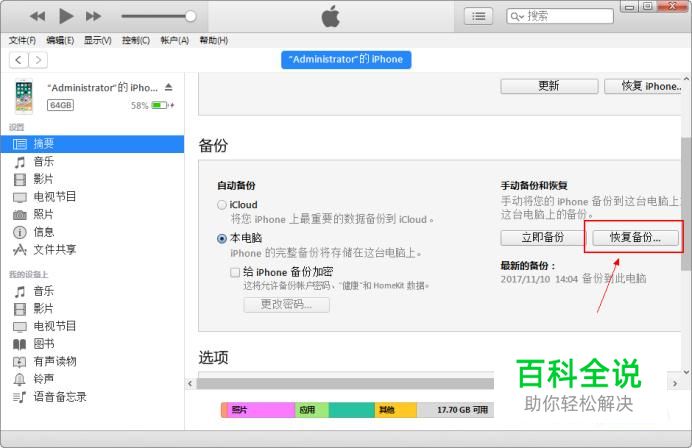Screen dimensions: 692x448
Task: Eject the iPhone with the eject icon
Action: tap(169, 87)
